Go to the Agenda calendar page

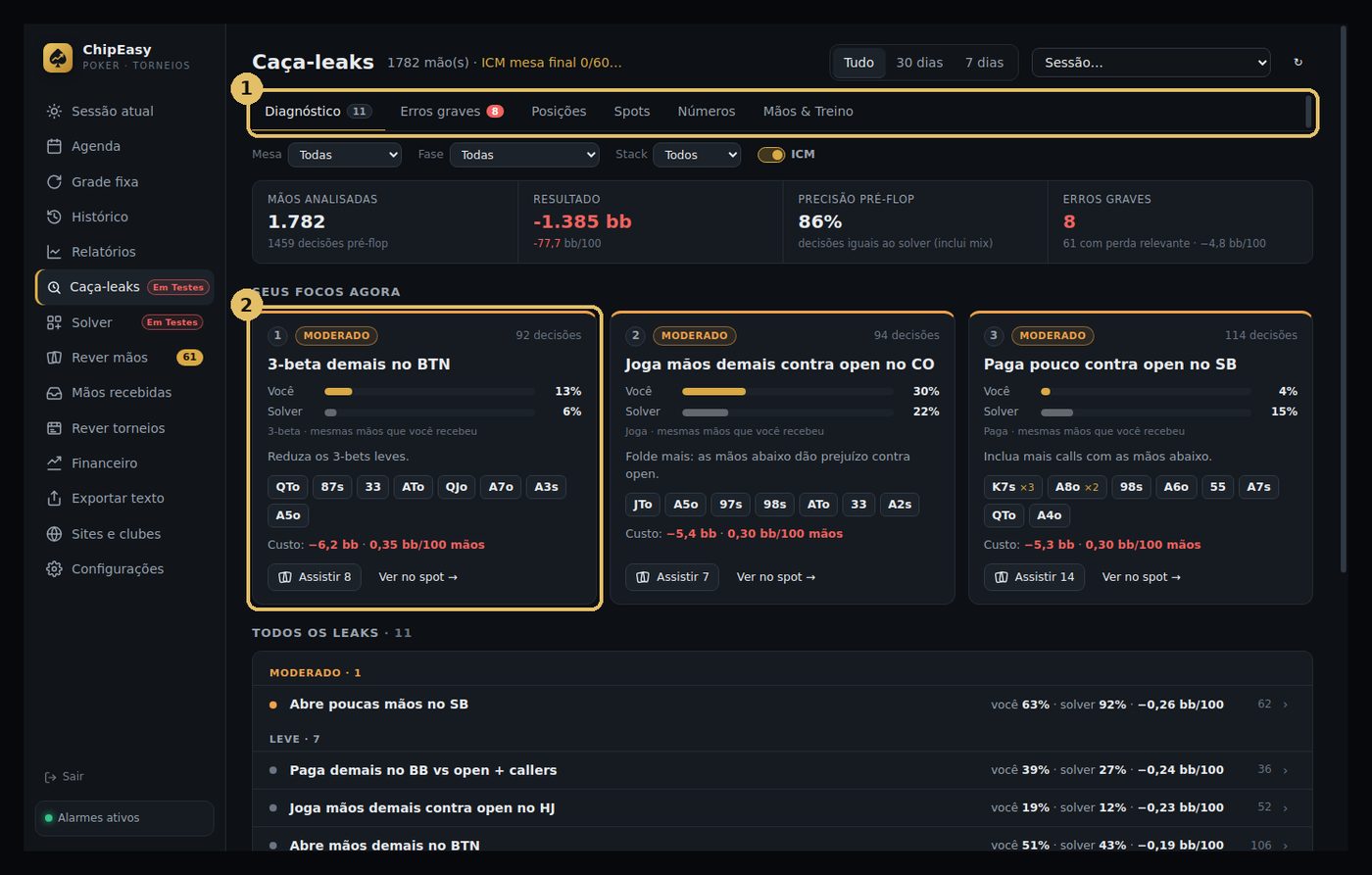(124, 146)
